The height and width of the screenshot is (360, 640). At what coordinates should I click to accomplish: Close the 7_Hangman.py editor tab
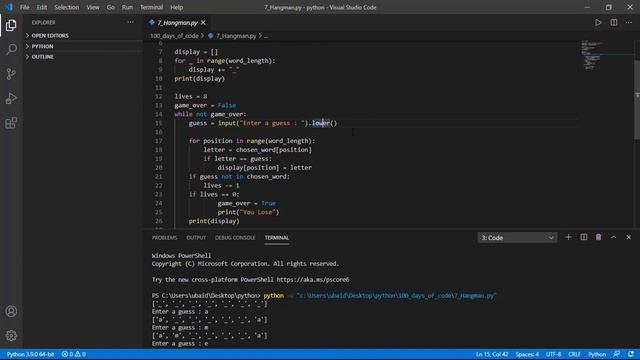point(203,23)
